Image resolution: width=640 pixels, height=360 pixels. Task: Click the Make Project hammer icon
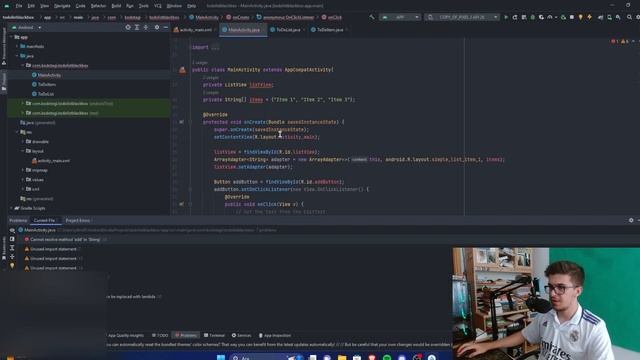[371, 17]
